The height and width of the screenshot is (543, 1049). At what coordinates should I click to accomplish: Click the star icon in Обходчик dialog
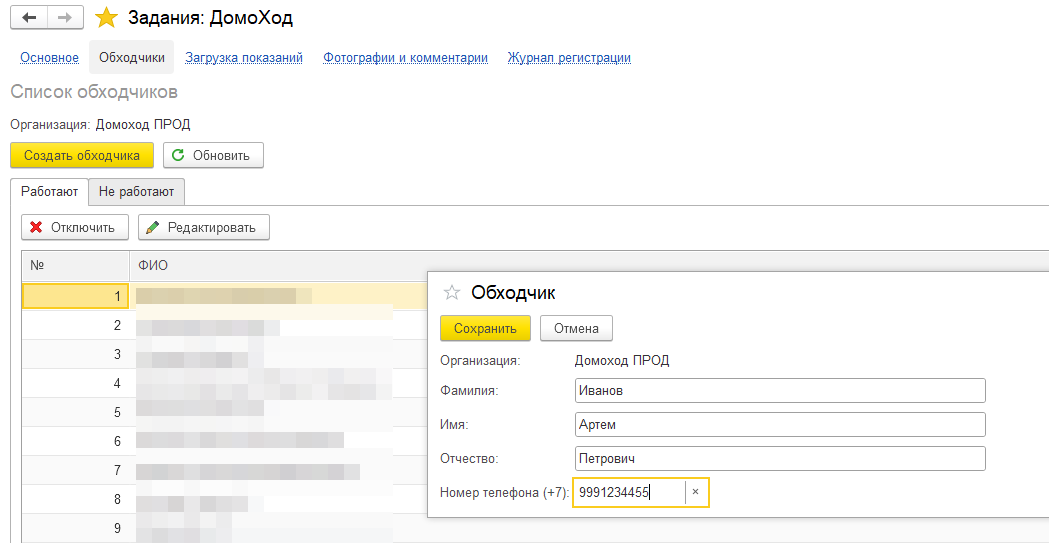tap(452, 293)
